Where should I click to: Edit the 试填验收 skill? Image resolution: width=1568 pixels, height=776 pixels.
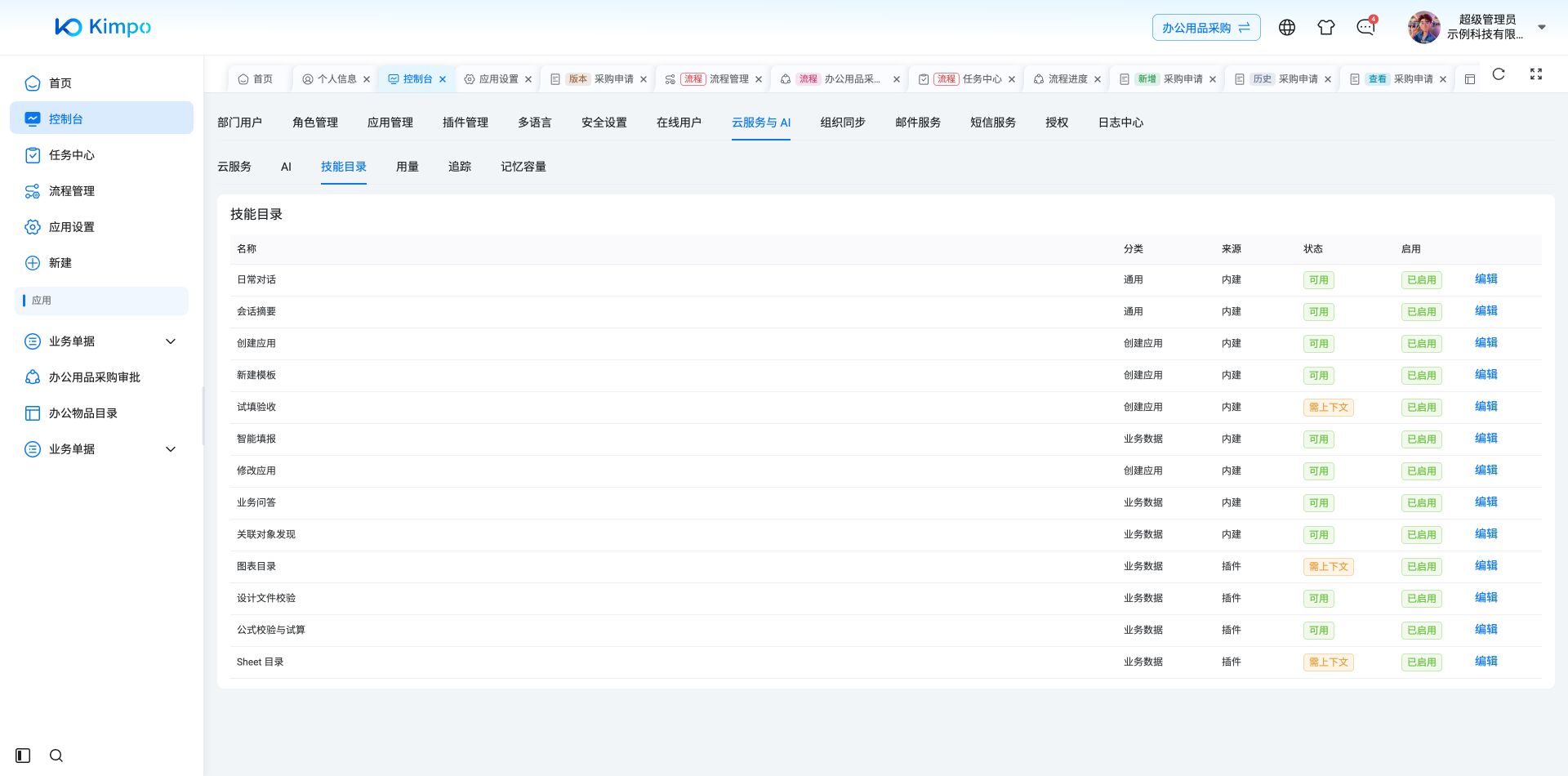(x=1486, y=407)
